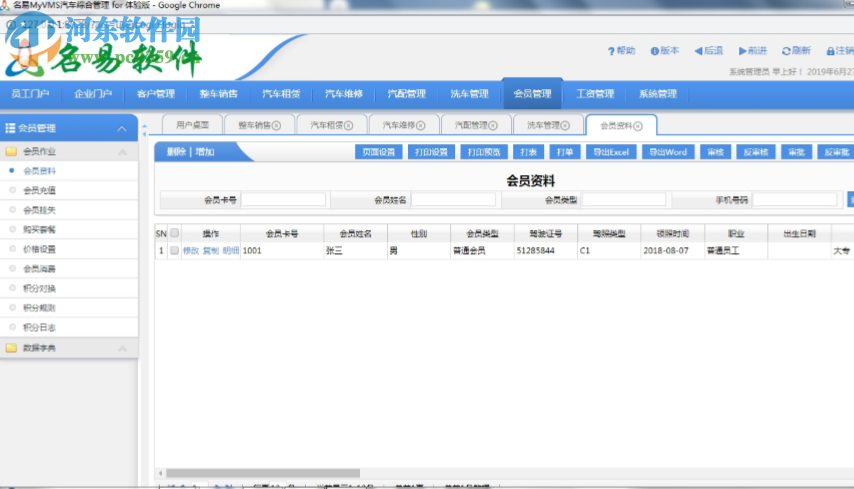Select 会员挂失 in the sidebar
The height and width of the screenshot is (489, 854).
click(39, 210)
